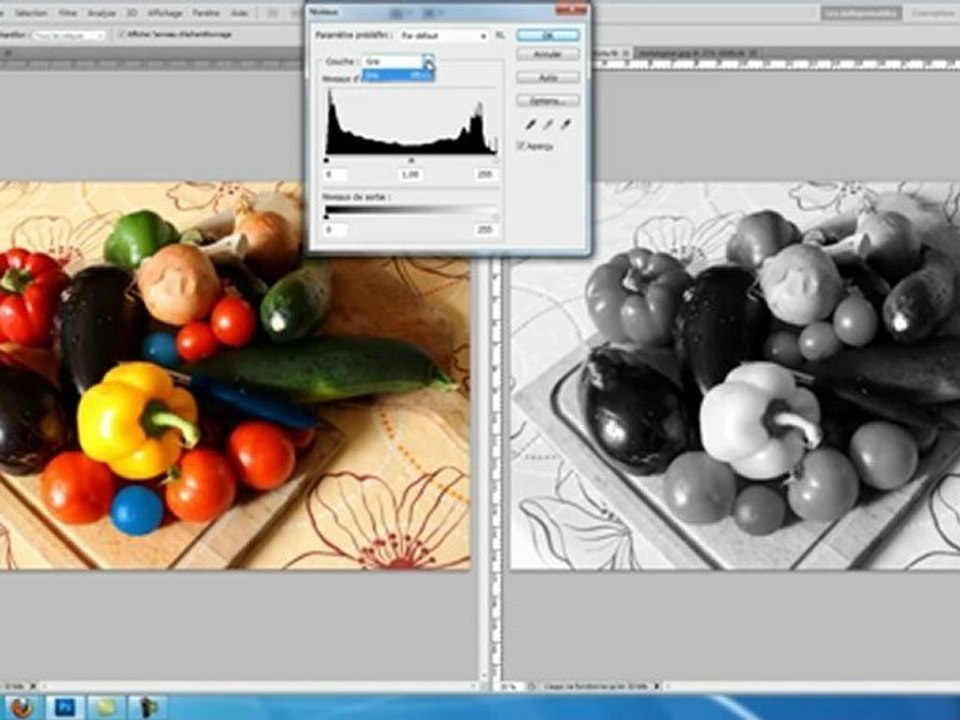Click the gamma input field showing 1,00
The image size is (960, 720).
[410, 174]
